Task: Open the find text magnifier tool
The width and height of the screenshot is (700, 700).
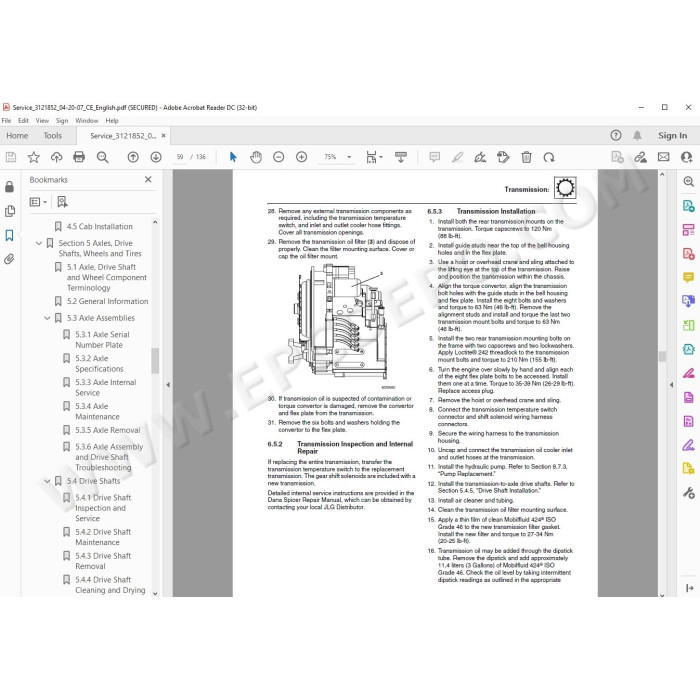Action: tap(103, 157)
